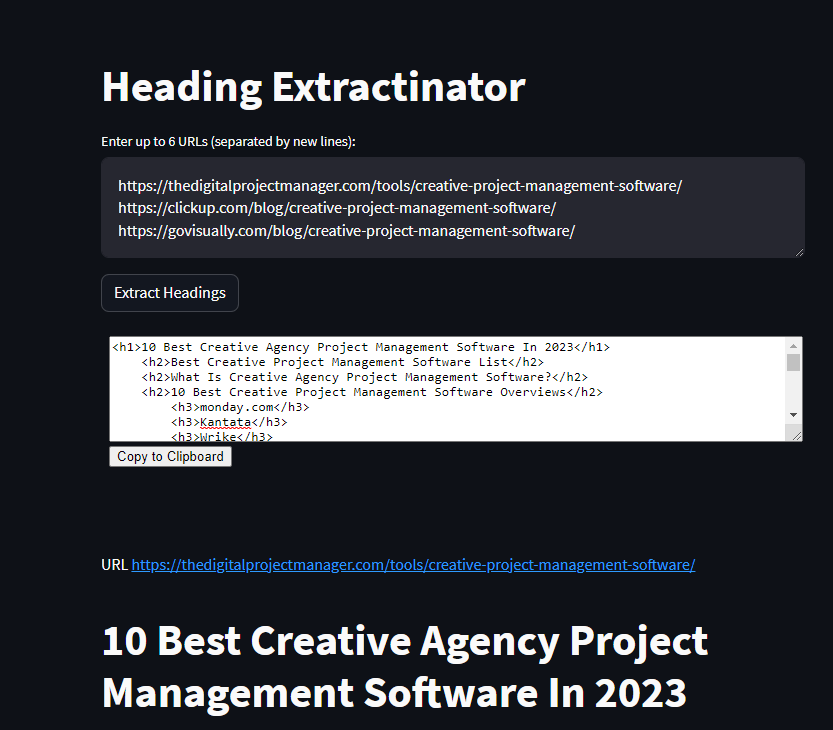The width and height of the screenshot is (833, 730).
Task: Click the Kantata h3 line in output
Action: (x=229, y=421)
